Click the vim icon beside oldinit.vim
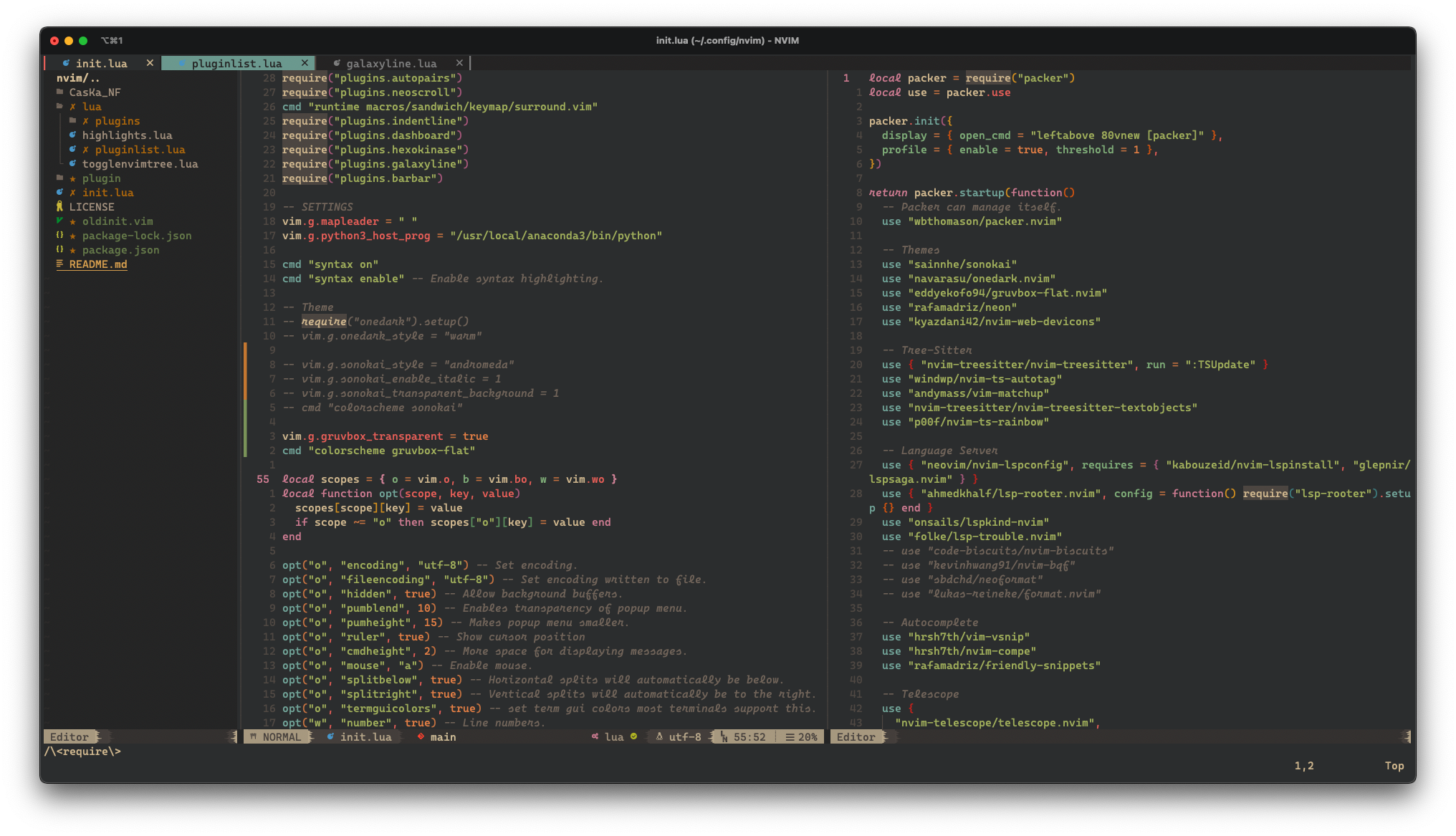The width and height of the screenshot is (1456, 836). click(x=59, y=221)
